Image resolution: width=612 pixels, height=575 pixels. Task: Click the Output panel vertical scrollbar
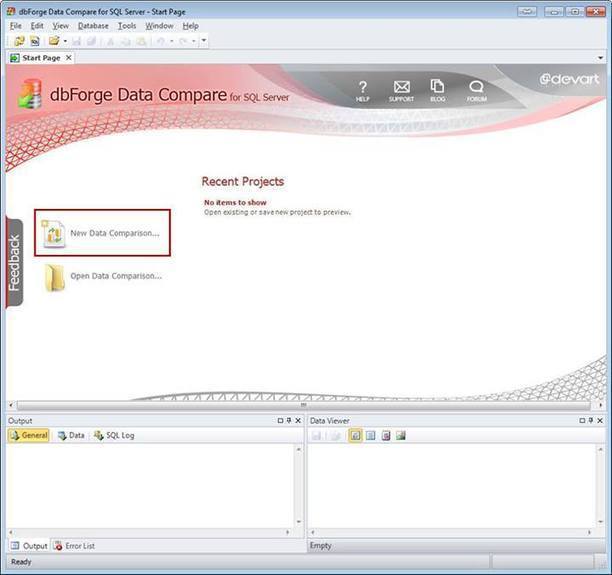299,486
